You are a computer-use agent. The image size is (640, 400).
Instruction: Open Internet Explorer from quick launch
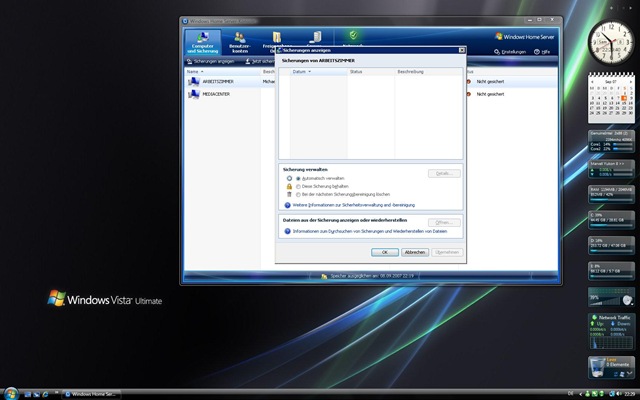point(45,394)
